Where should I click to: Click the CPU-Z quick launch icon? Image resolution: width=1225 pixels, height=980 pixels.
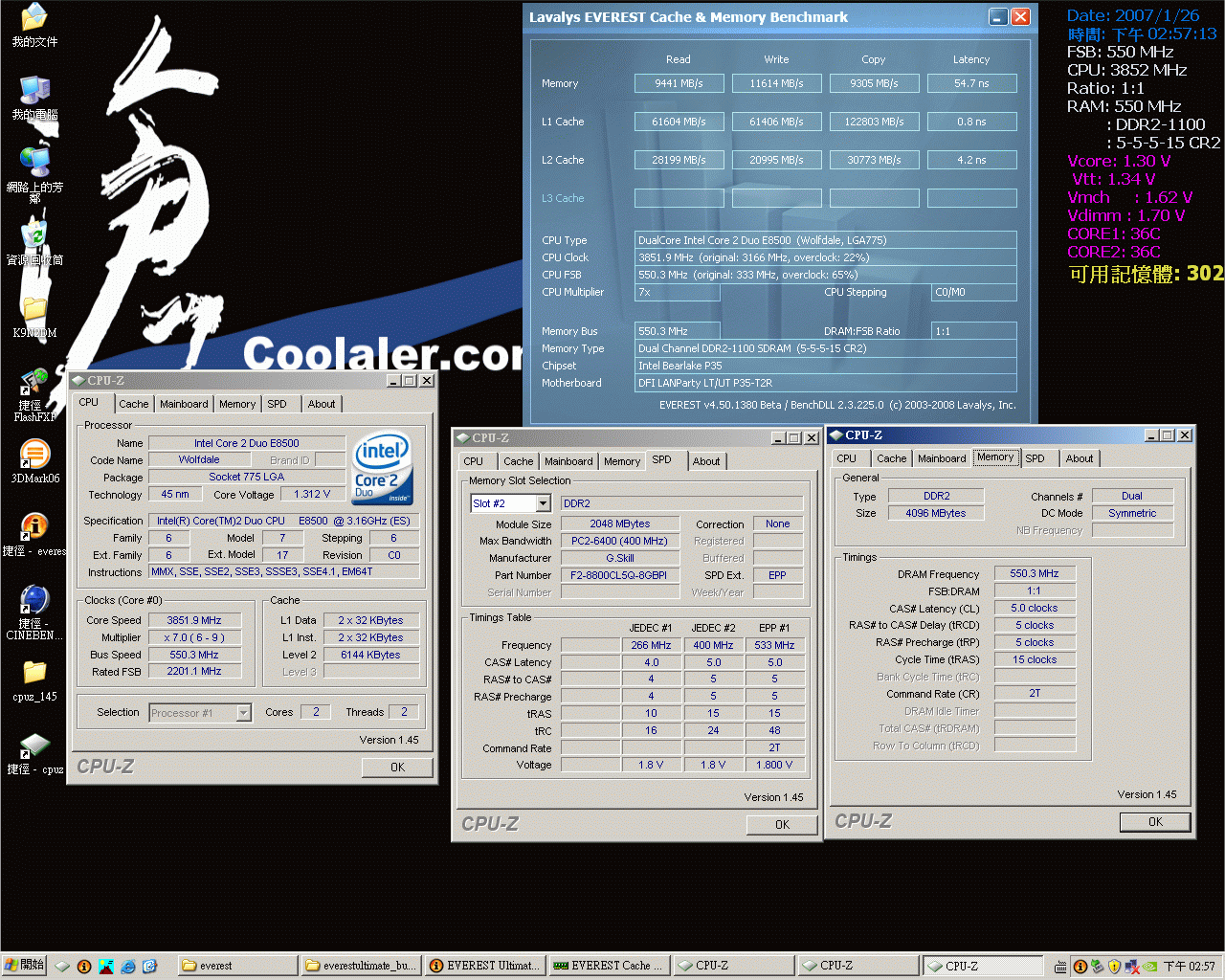tap(63, 967)
